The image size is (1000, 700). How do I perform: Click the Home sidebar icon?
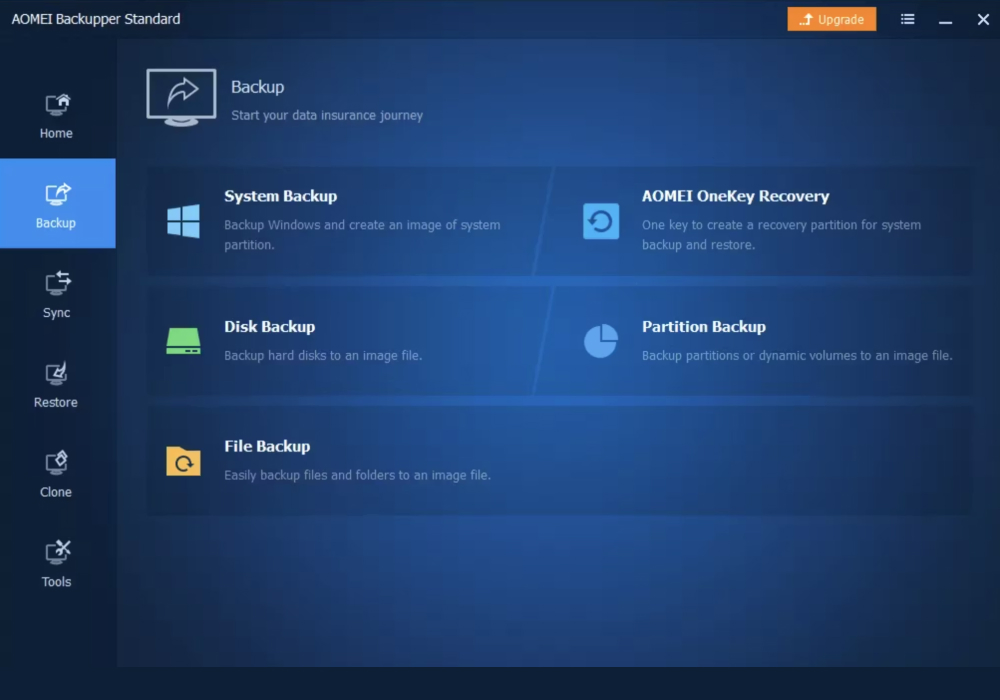pyautogui.click(x=57, y=105)
